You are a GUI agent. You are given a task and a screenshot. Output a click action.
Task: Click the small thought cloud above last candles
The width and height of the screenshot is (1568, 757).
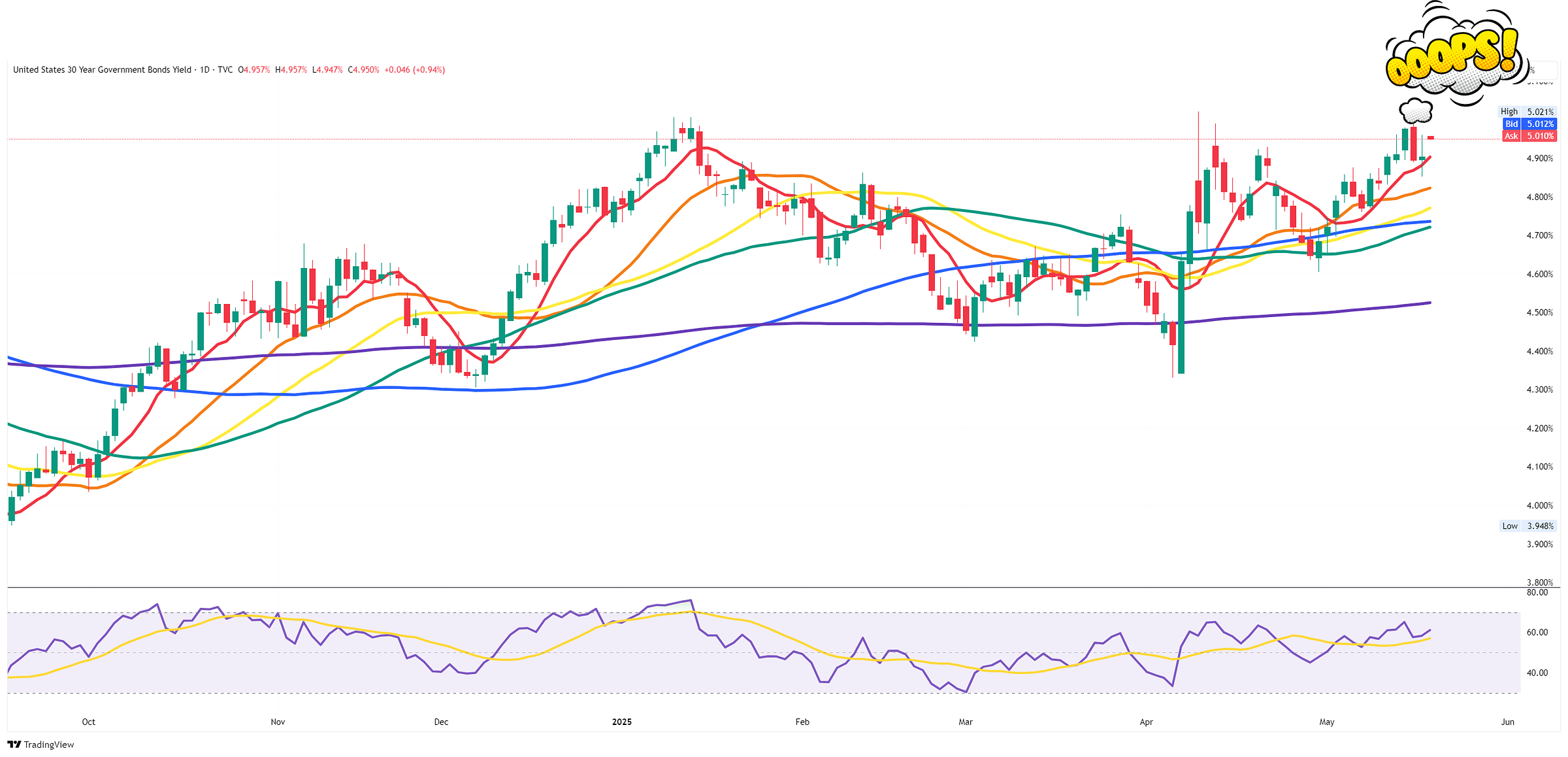(x=1416, y=111)
